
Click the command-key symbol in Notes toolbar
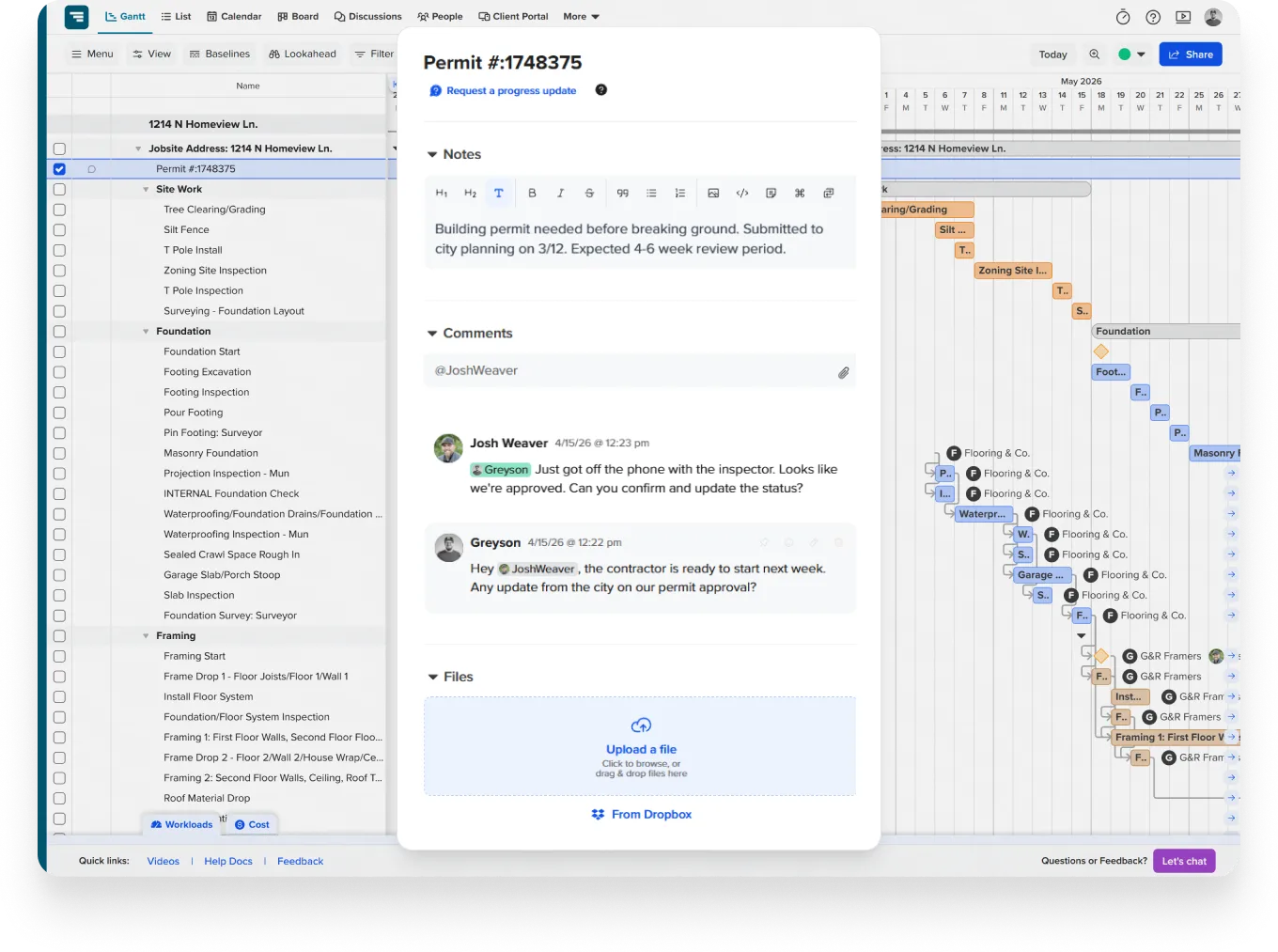point(800,194)
